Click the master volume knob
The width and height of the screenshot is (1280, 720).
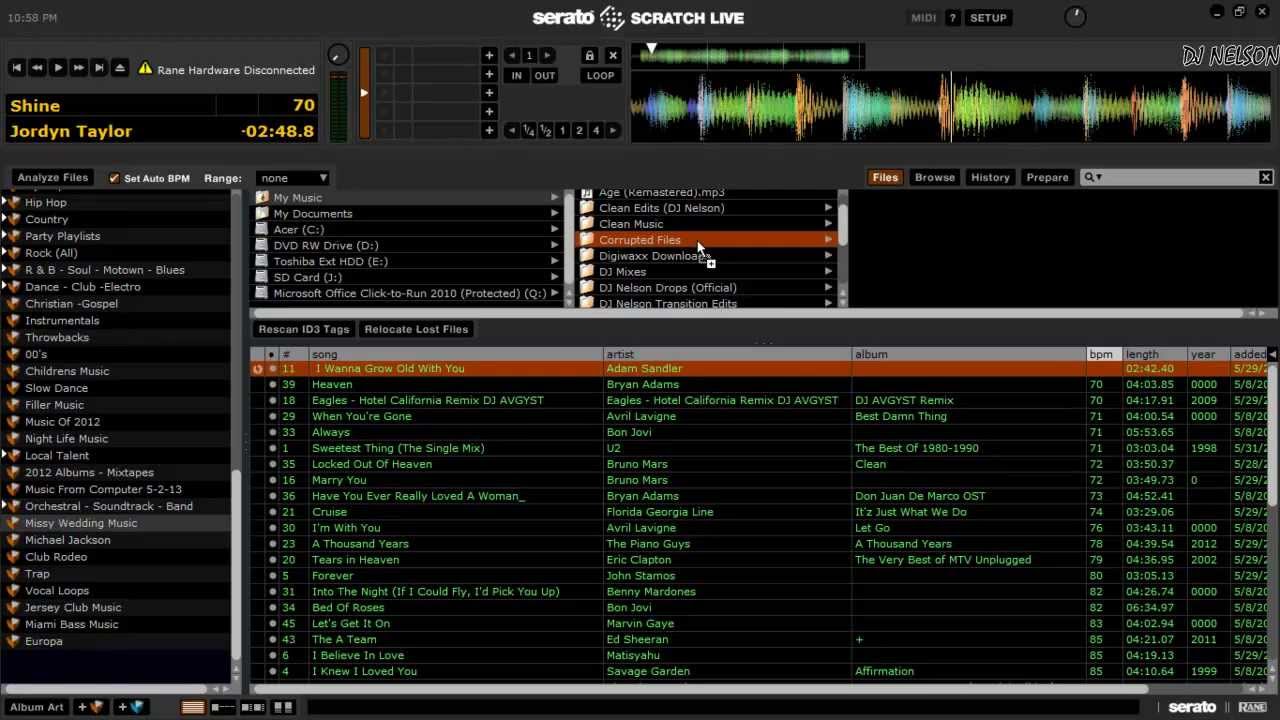1075,17
